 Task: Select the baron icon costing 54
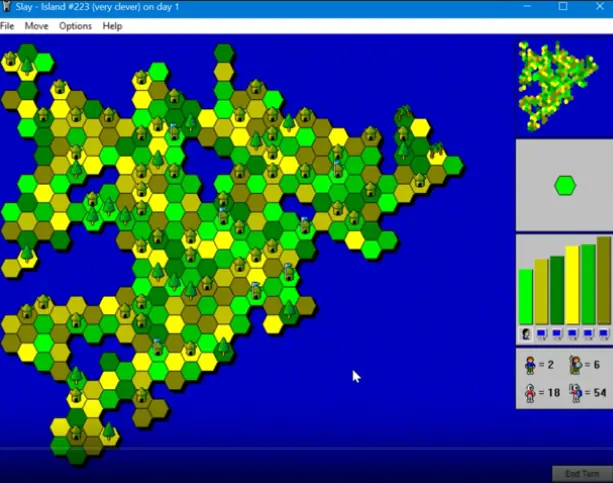click(x=575, y=393)
